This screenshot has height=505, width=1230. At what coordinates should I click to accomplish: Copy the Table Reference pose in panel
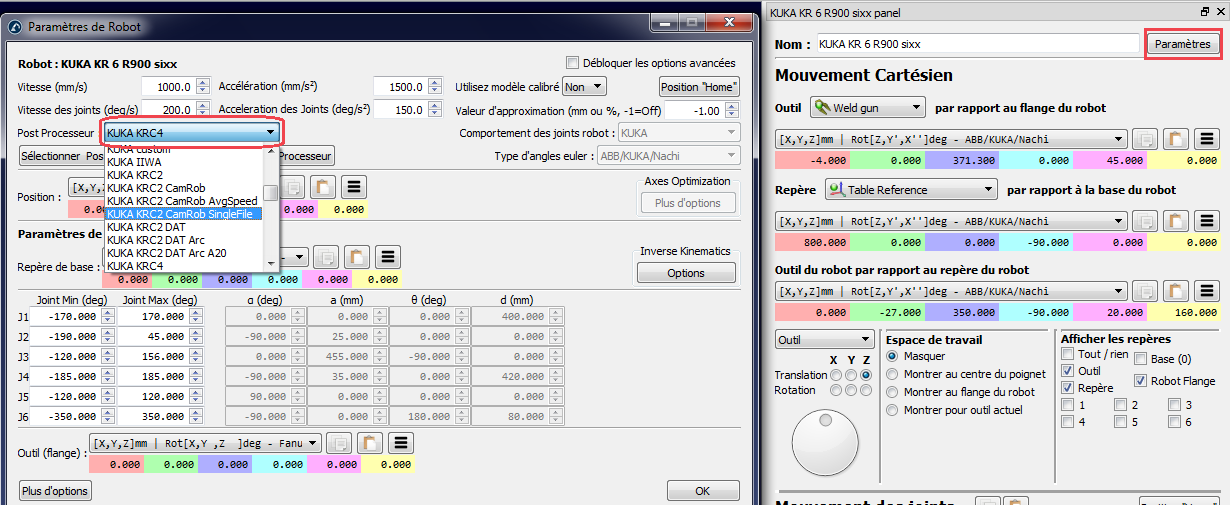pos(1146,221)
